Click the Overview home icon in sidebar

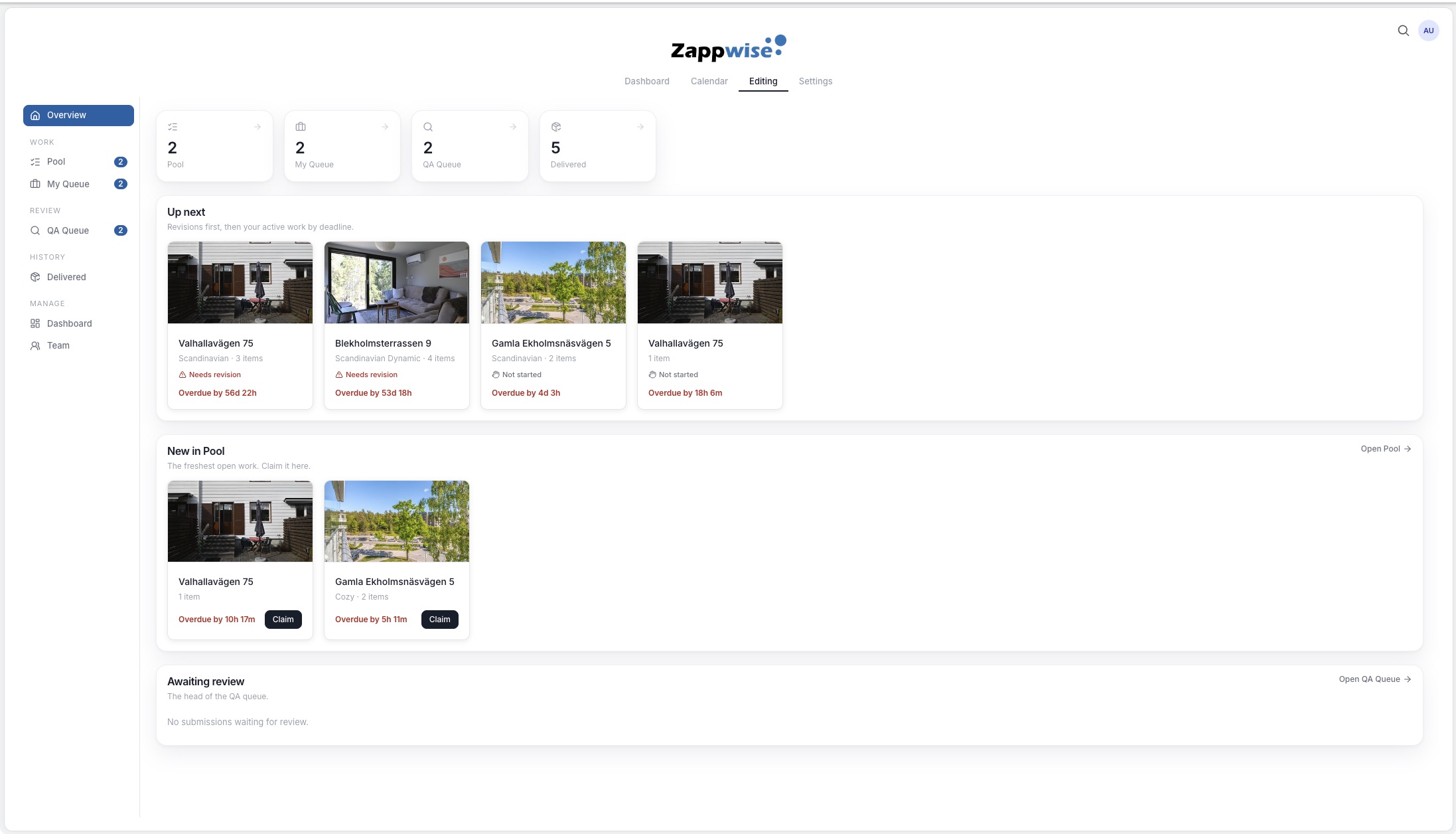tap(35, 115)
